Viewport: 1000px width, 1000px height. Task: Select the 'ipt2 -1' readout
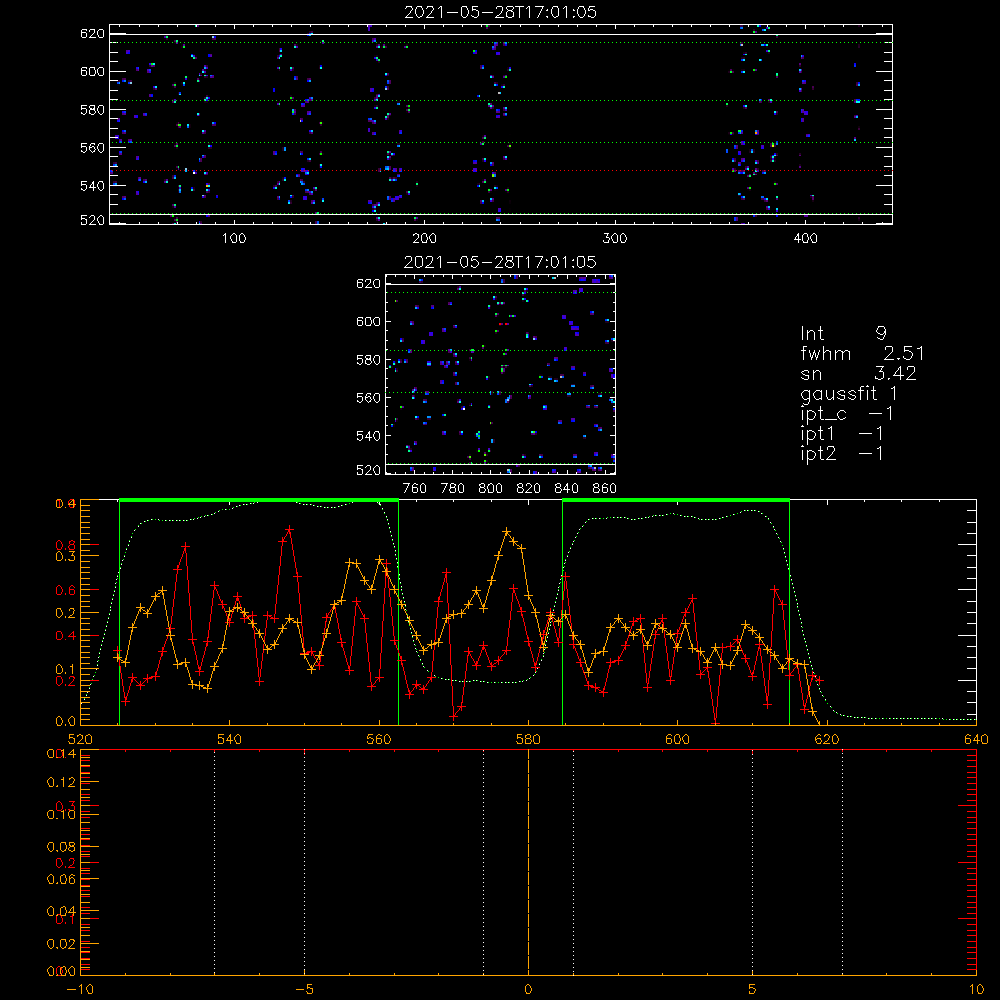click(x=842, y=453)
